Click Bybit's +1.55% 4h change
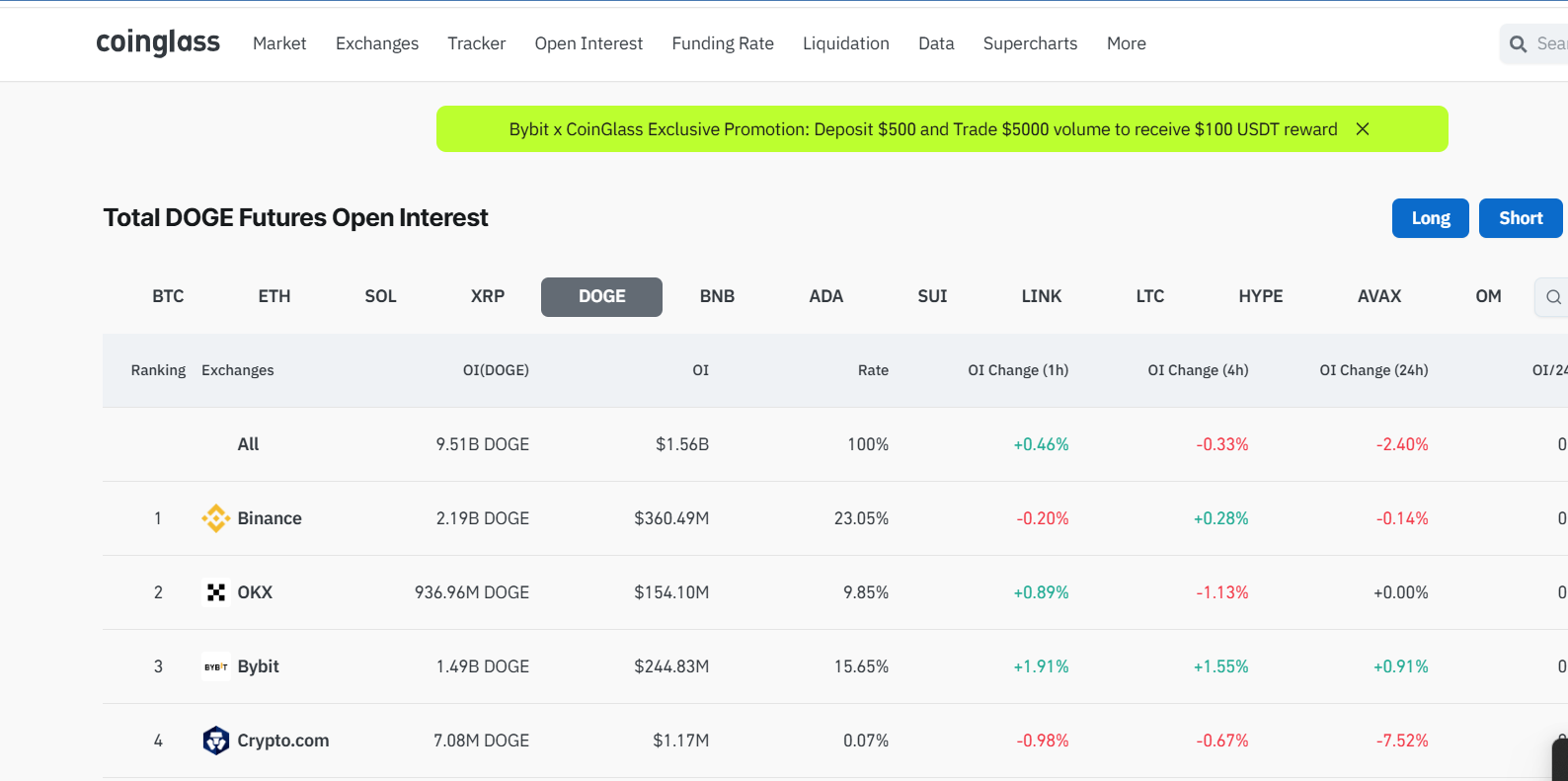 1220,666
